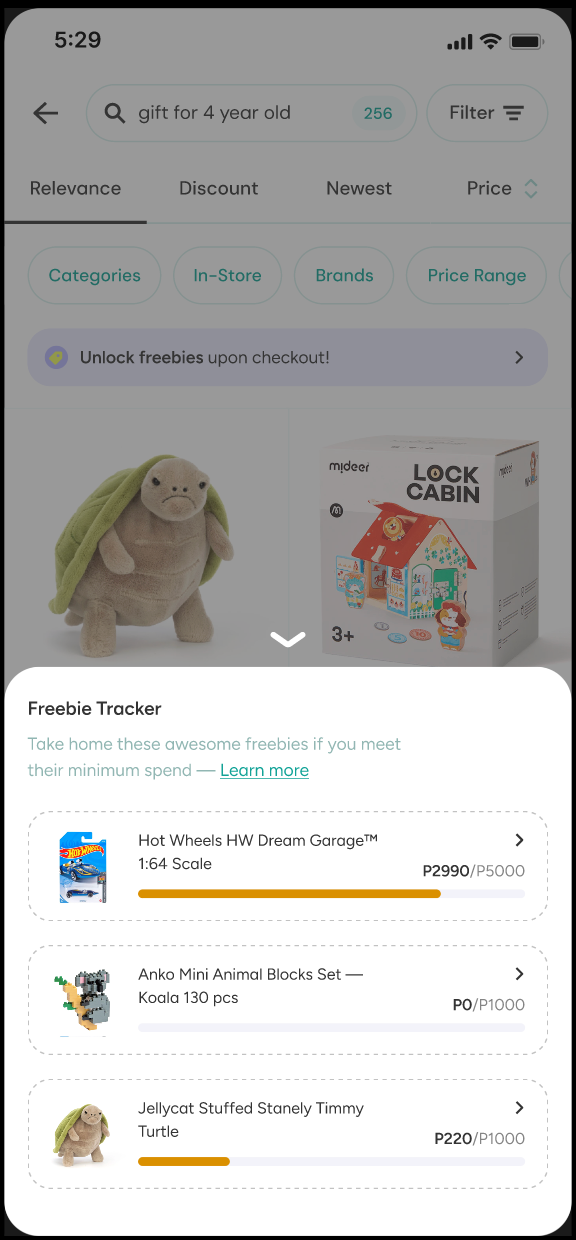Tap the back arrow icon
576x1240 pixels.
(46, 113)
